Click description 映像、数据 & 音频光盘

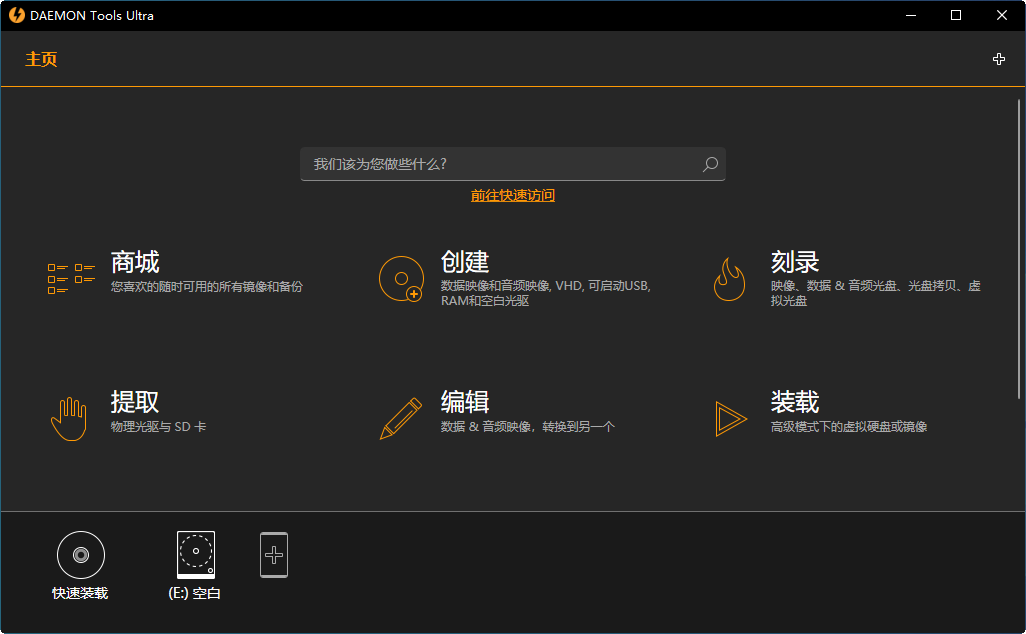coord(876,293)
